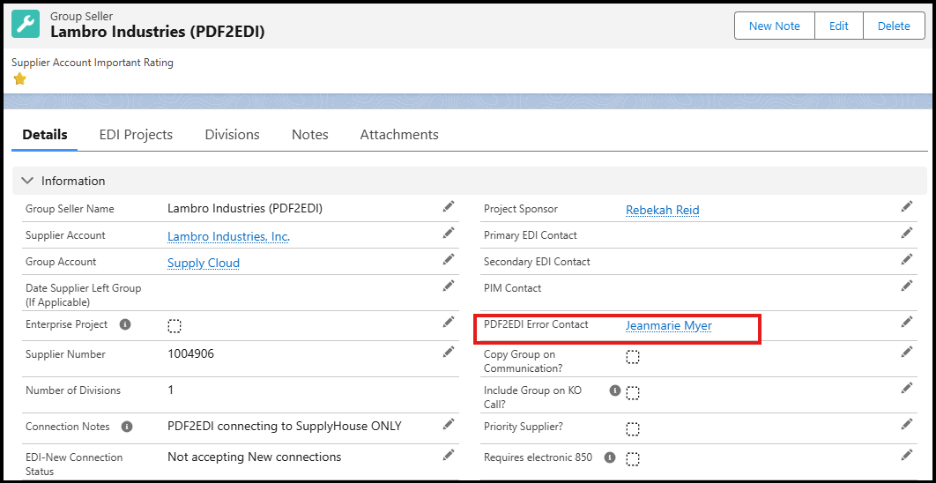The height and width of the screenshot is (483, 936).
Task: Open Rebekah Reid project sponsor link
Action: [x=663, y=210]
